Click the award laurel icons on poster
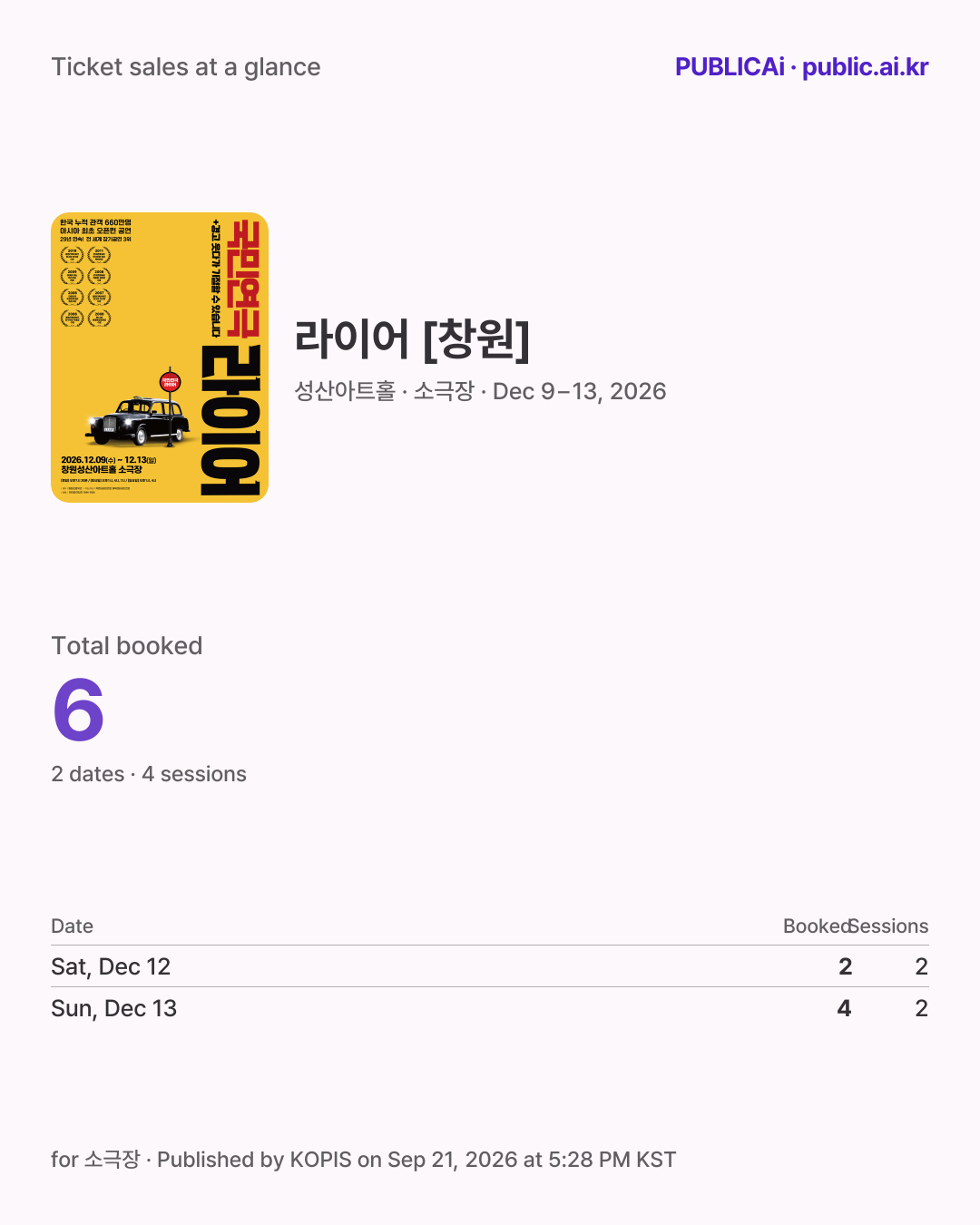Image resolution: width=980 pixels, height=1225 pixels. pos(85,287)
